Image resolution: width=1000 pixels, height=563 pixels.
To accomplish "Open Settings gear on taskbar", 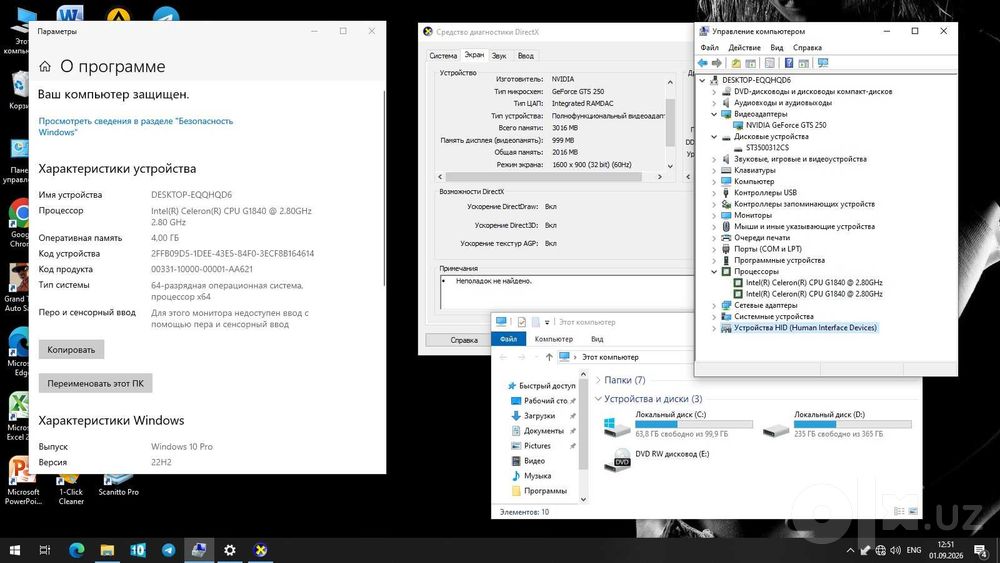I will (230, 550).
